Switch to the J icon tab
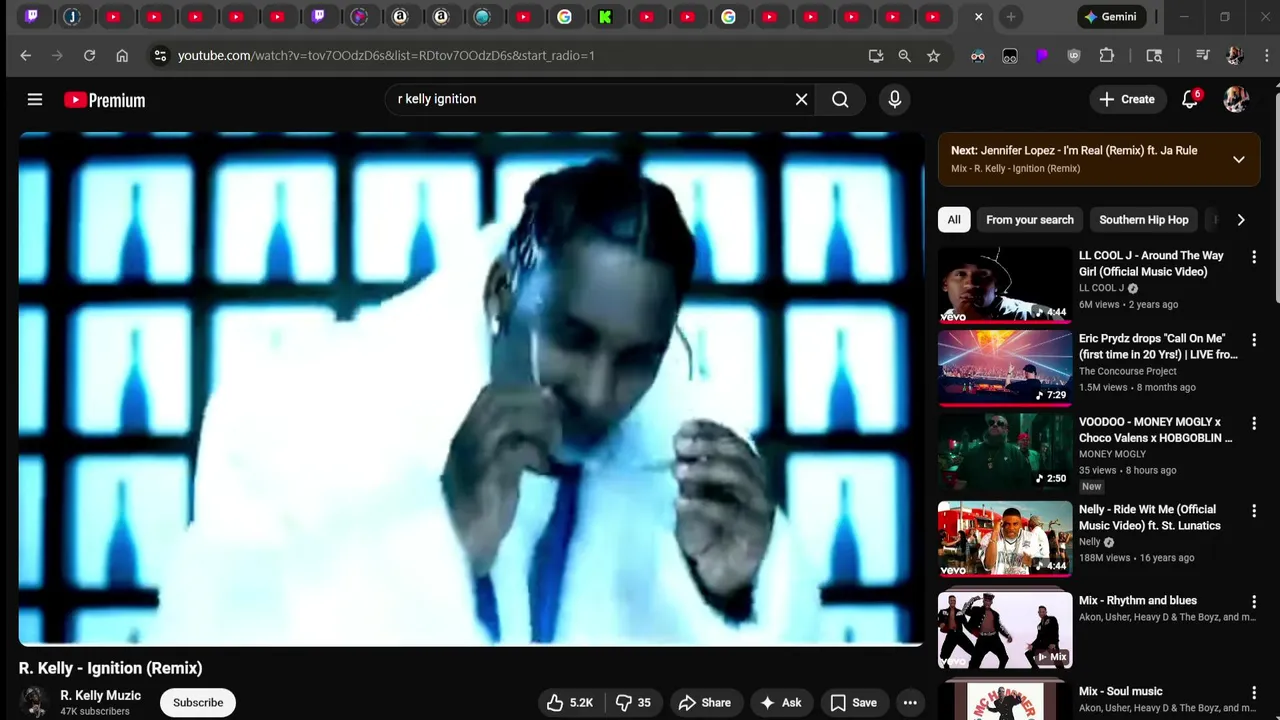 coord(72,16)
